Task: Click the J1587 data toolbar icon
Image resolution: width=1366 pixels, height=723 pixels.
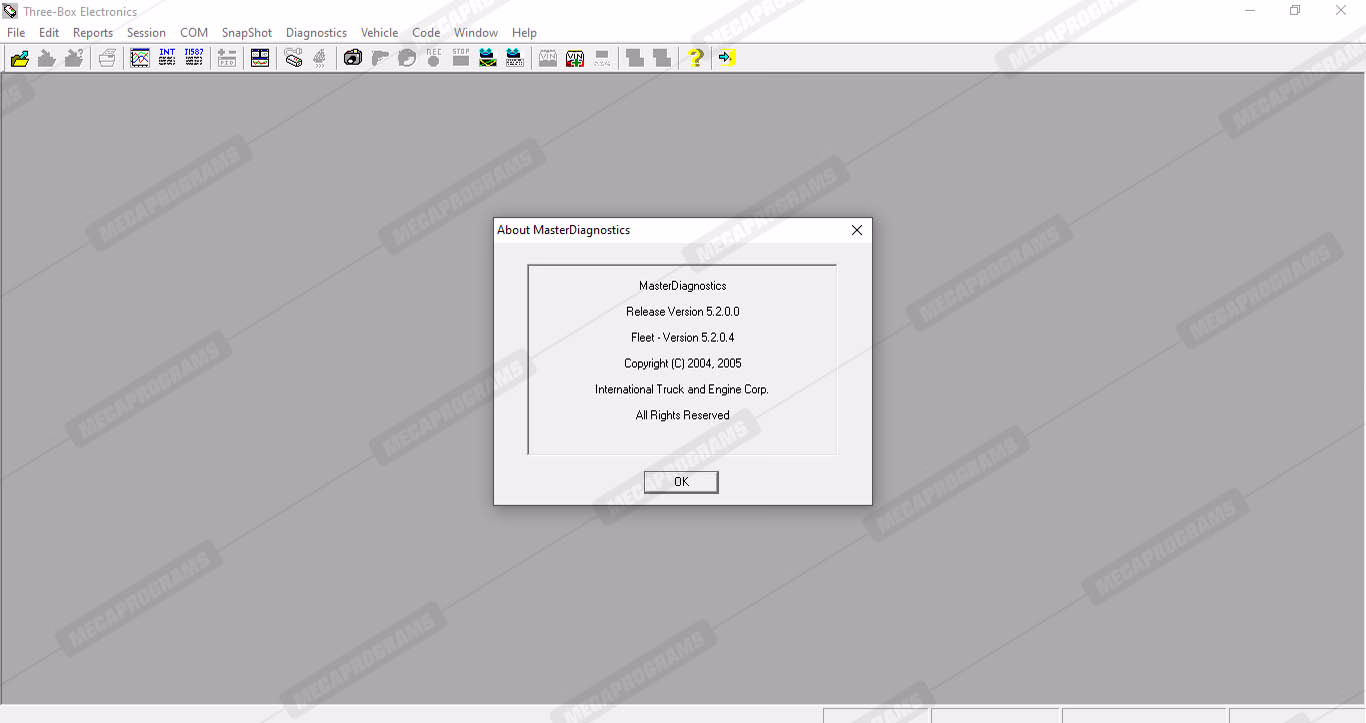Action: click(x=194, y=58)
